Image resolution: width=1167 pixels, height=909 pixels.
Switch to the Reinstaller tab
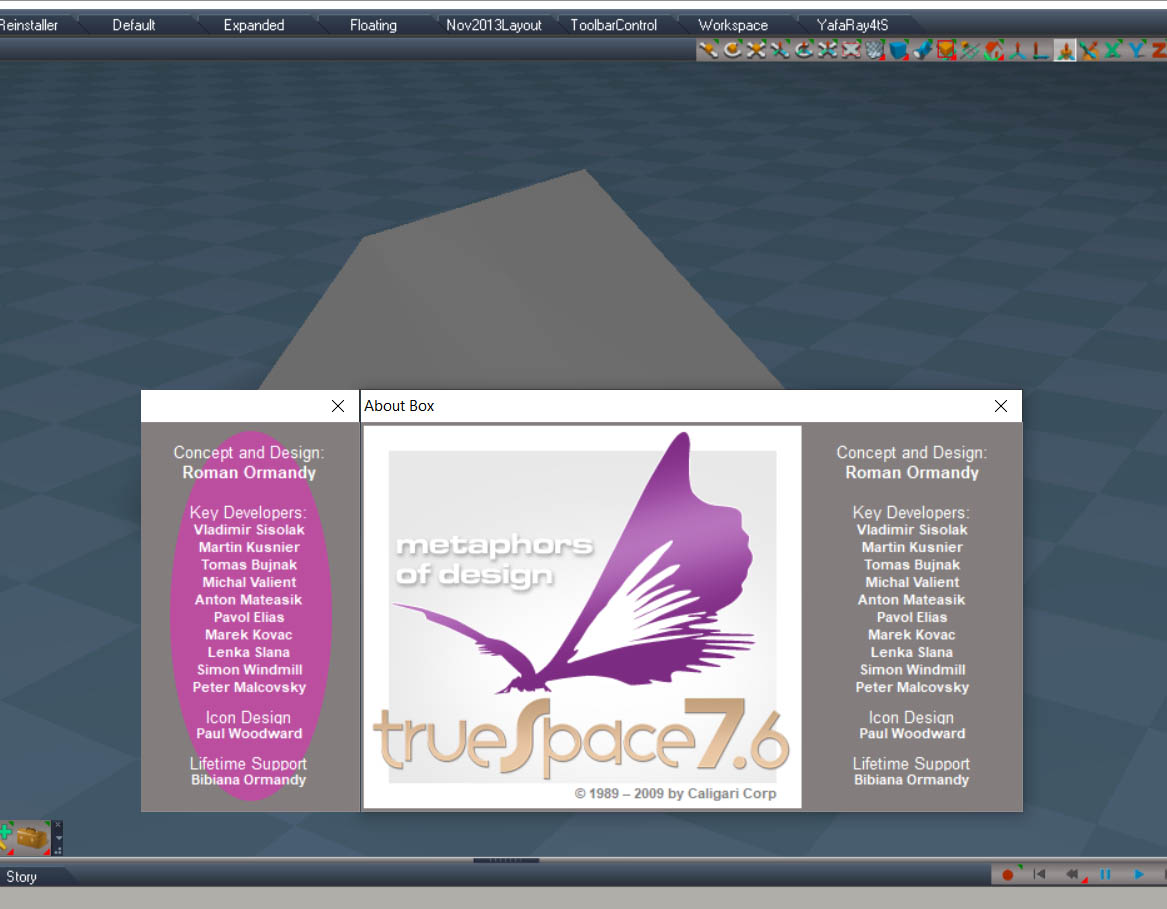pos(30,25)
